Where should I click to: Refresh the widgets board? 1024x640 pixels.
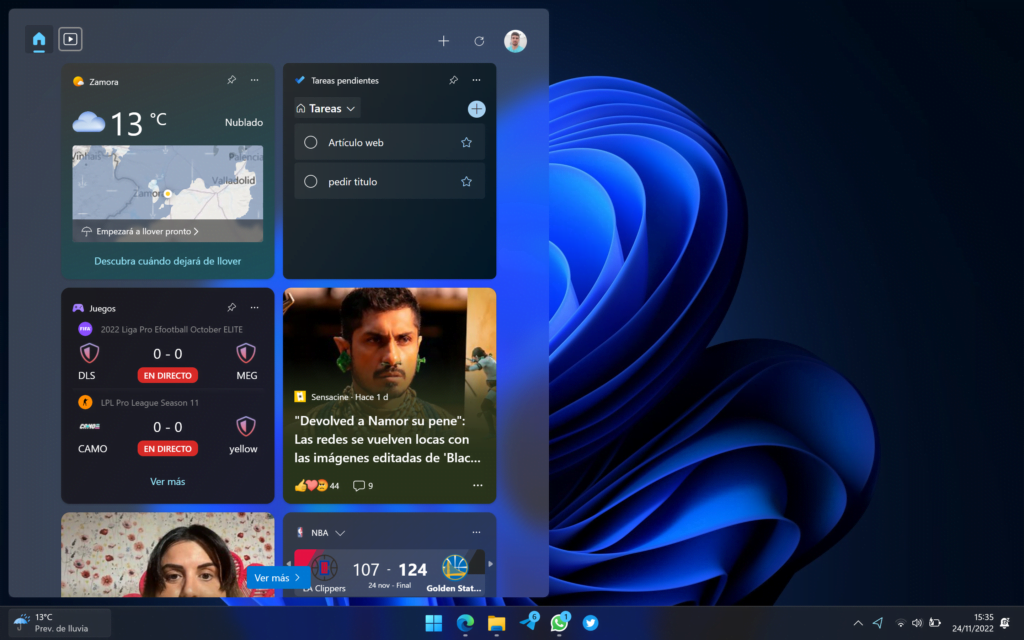(479, 41)
